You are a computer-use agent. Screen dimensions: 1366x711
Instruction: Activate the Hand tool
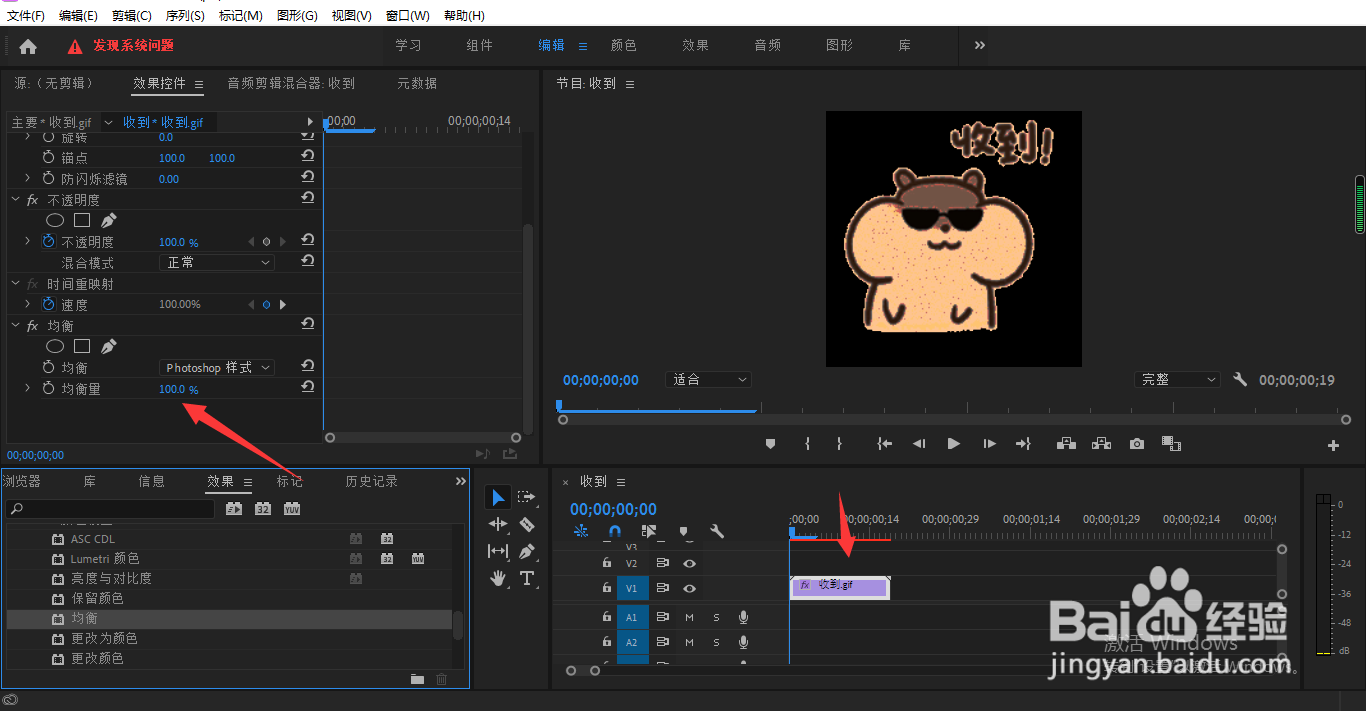(498, 578)
